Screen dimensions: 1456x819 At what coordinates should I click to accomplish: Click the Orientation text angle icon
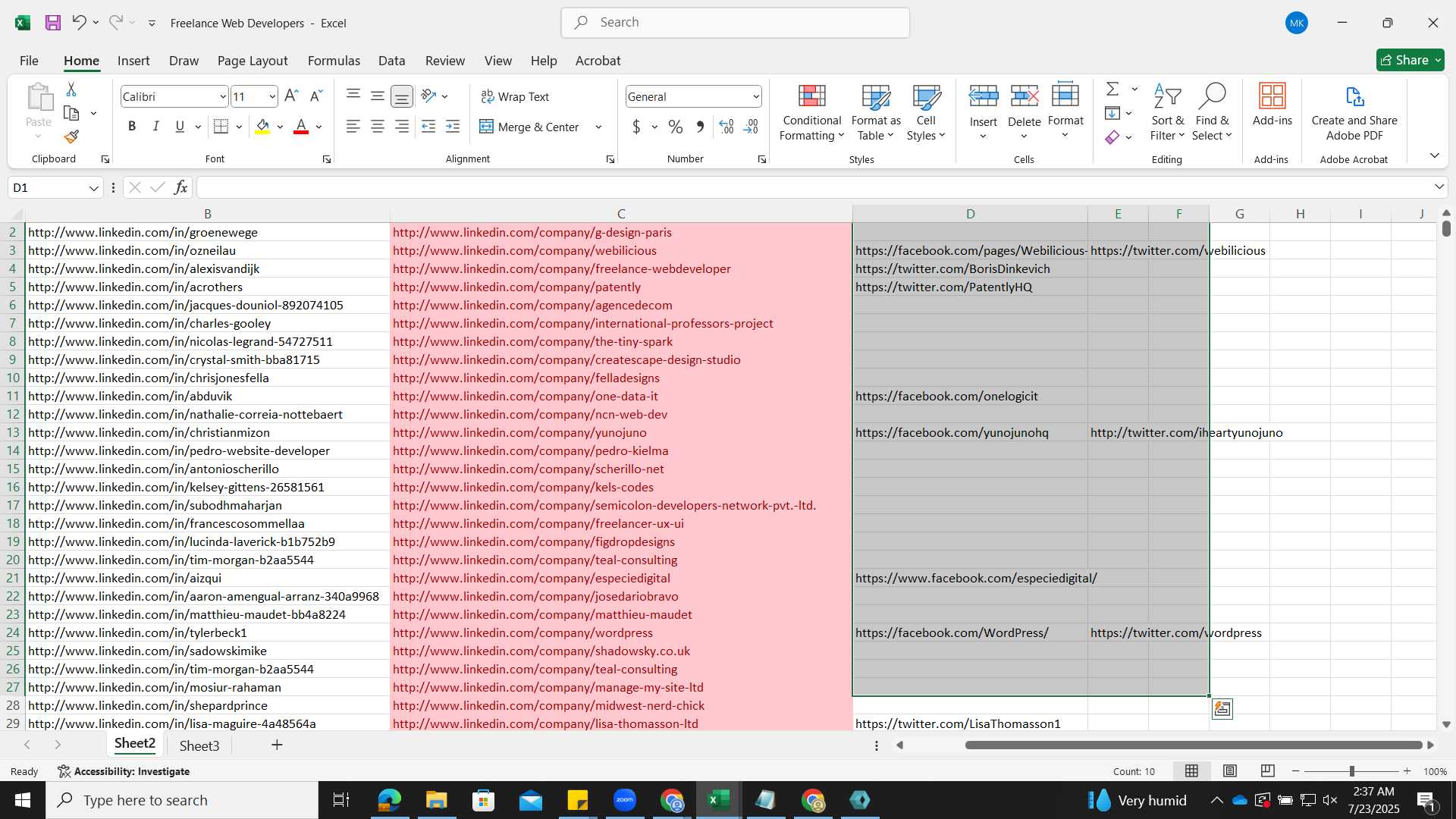click(429, 96)
